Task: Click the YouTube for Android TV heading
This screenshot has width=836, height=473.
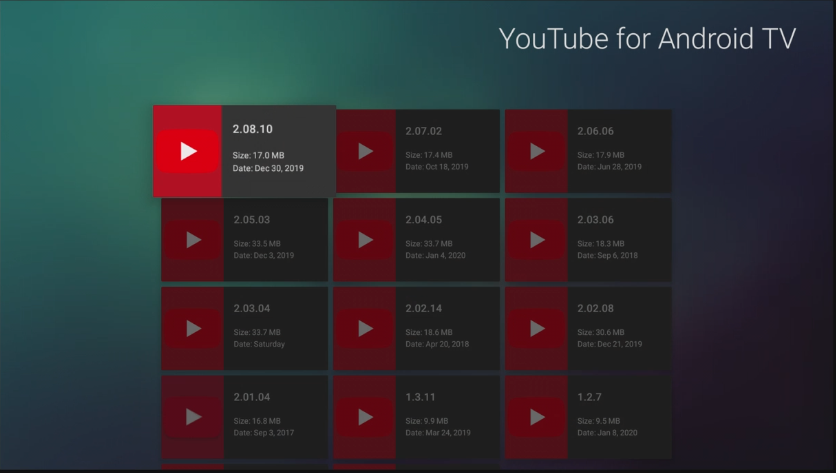Action: pos(647,38)
